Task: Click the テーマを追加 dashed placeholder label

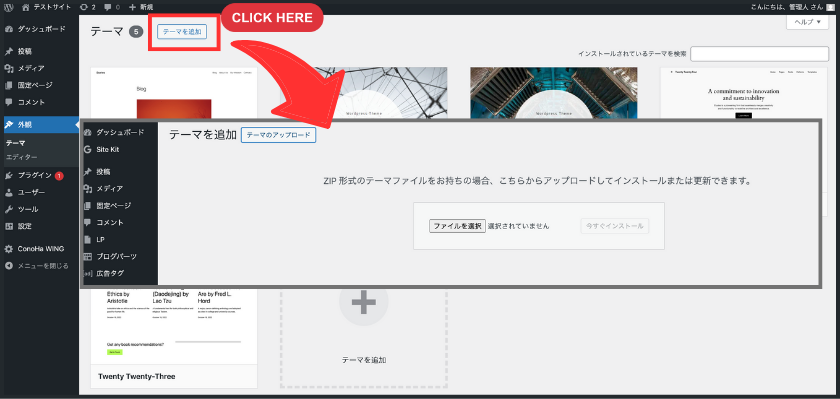Action: point(364,360)
